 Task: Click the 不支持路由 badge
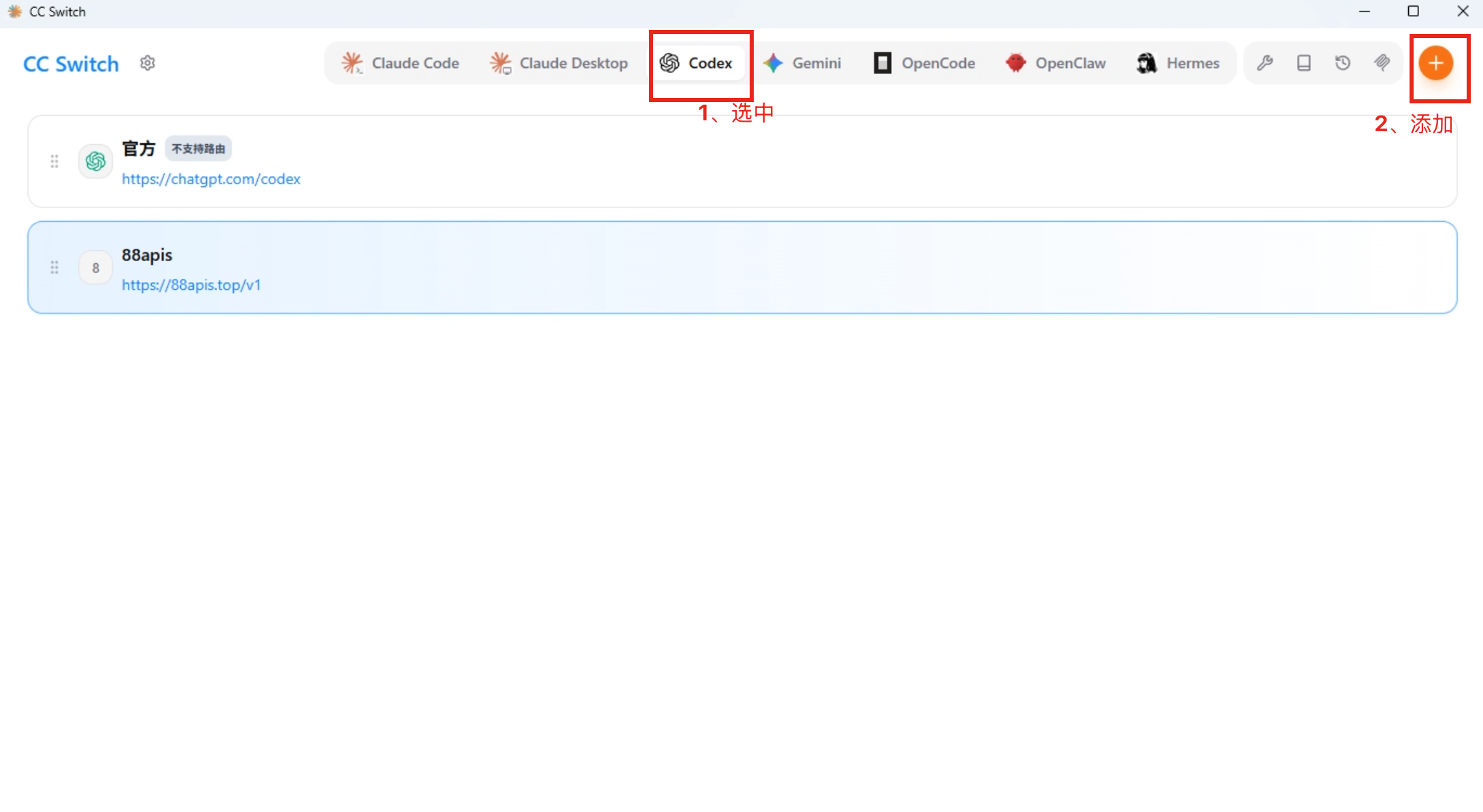point(198,148)
